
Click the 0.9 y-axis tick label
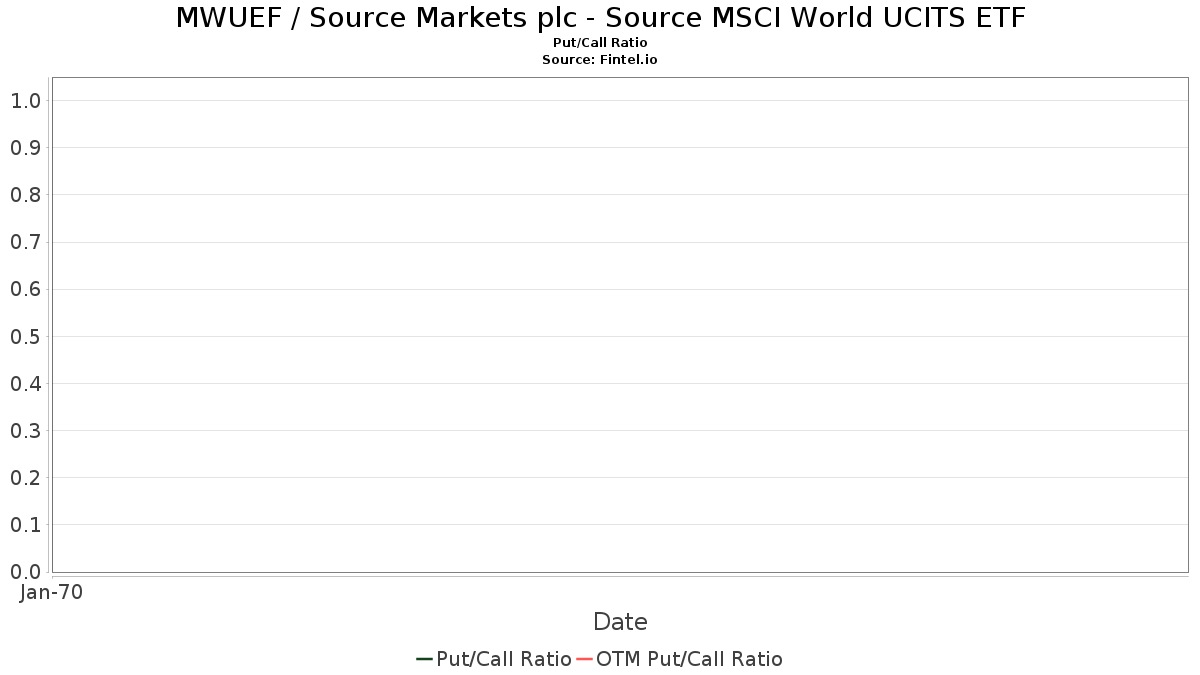point(25,148)
